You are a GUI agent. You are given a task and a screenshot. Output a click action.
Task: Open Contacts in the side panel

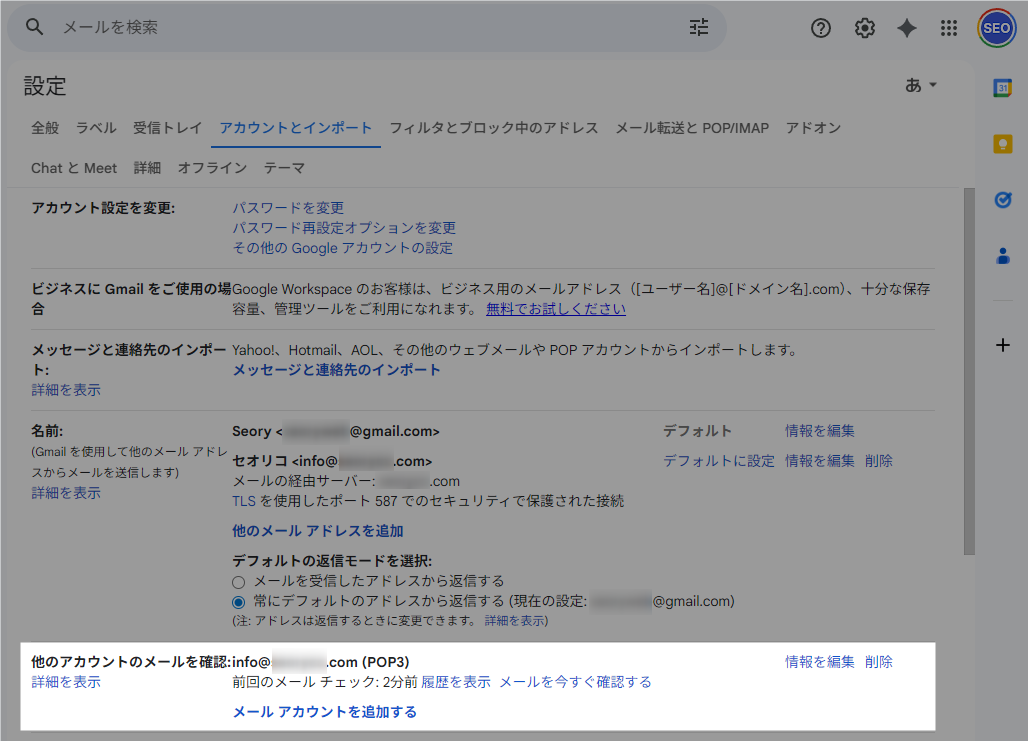pyautogui.click(x=1003, y=256)
